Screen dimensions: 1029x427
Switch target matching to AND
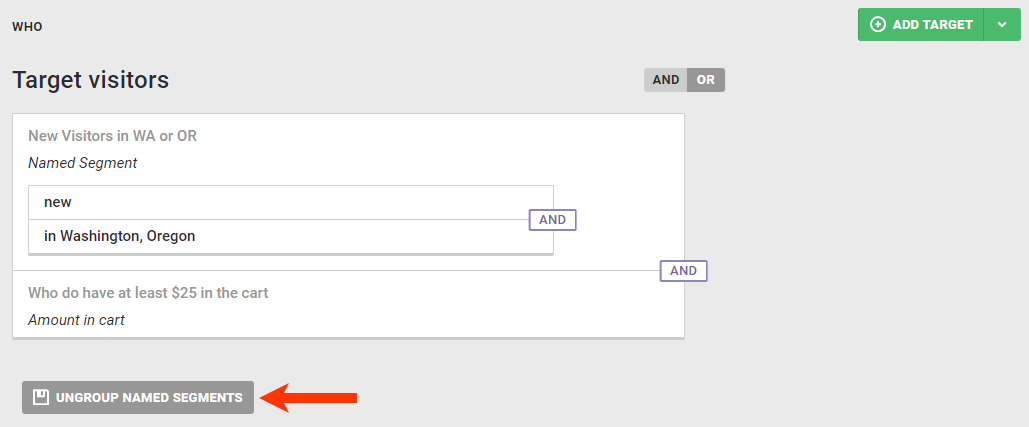[666, 80]
